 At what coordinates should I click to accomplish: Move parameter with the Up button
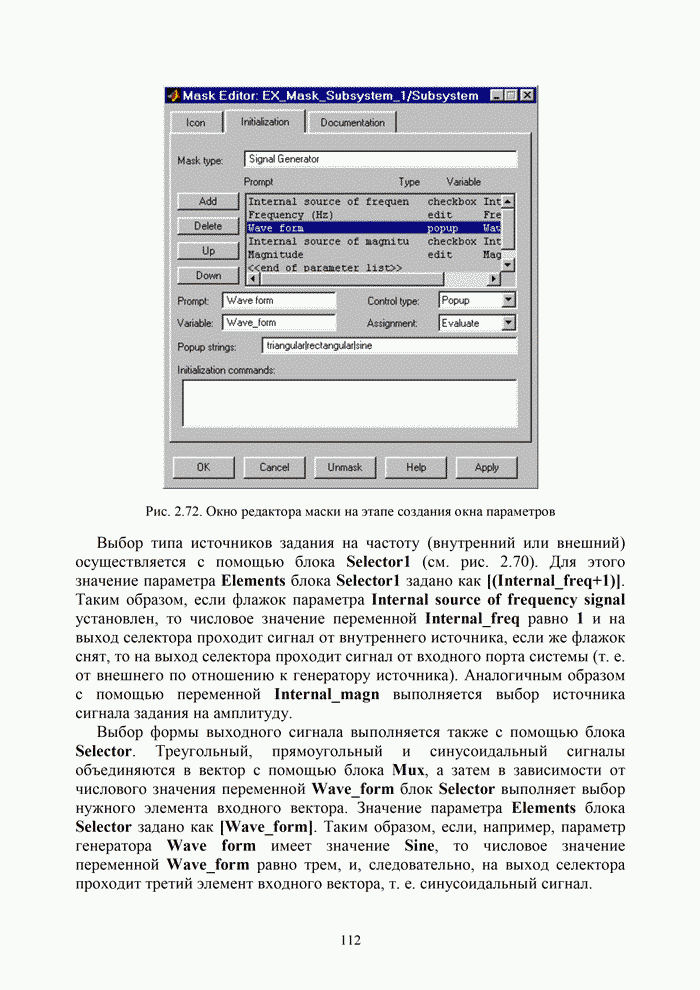pyautogui.click(x=208, y=251)
